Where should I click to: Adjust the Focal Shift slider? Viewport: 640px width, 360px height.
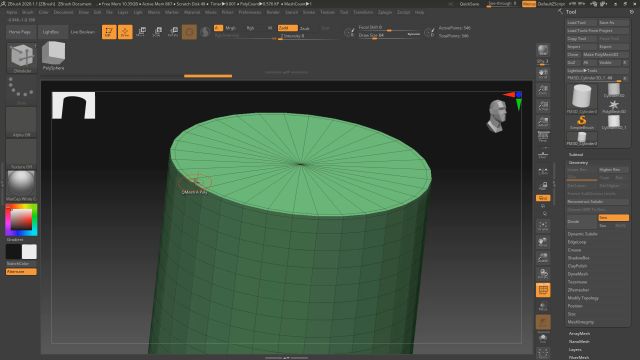click(388, 28)
